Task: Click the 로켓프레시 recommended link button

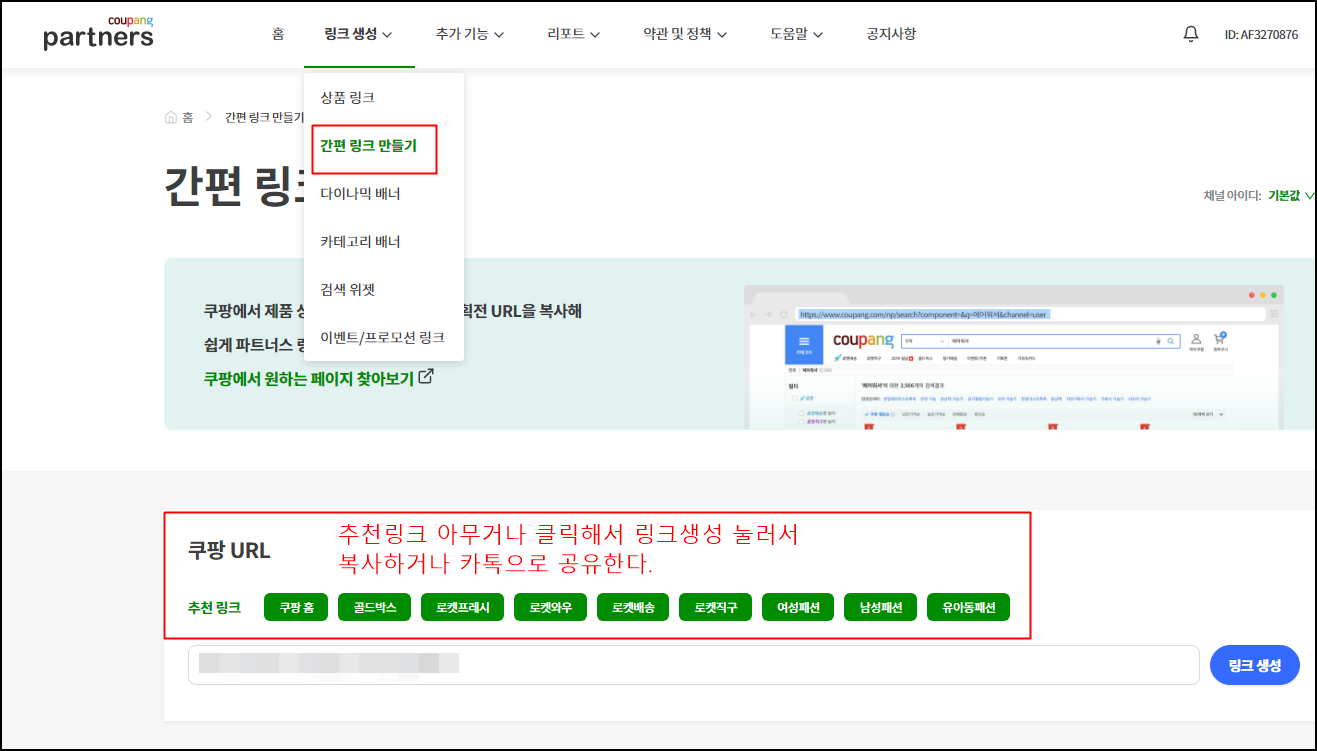Action: [x=462, y=607]
